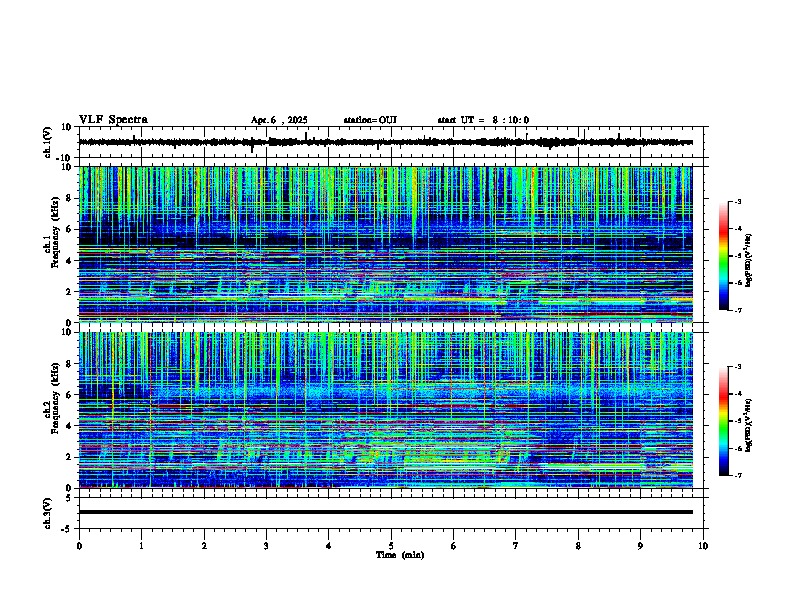Click the time-axis end tick label "10"

703,546
